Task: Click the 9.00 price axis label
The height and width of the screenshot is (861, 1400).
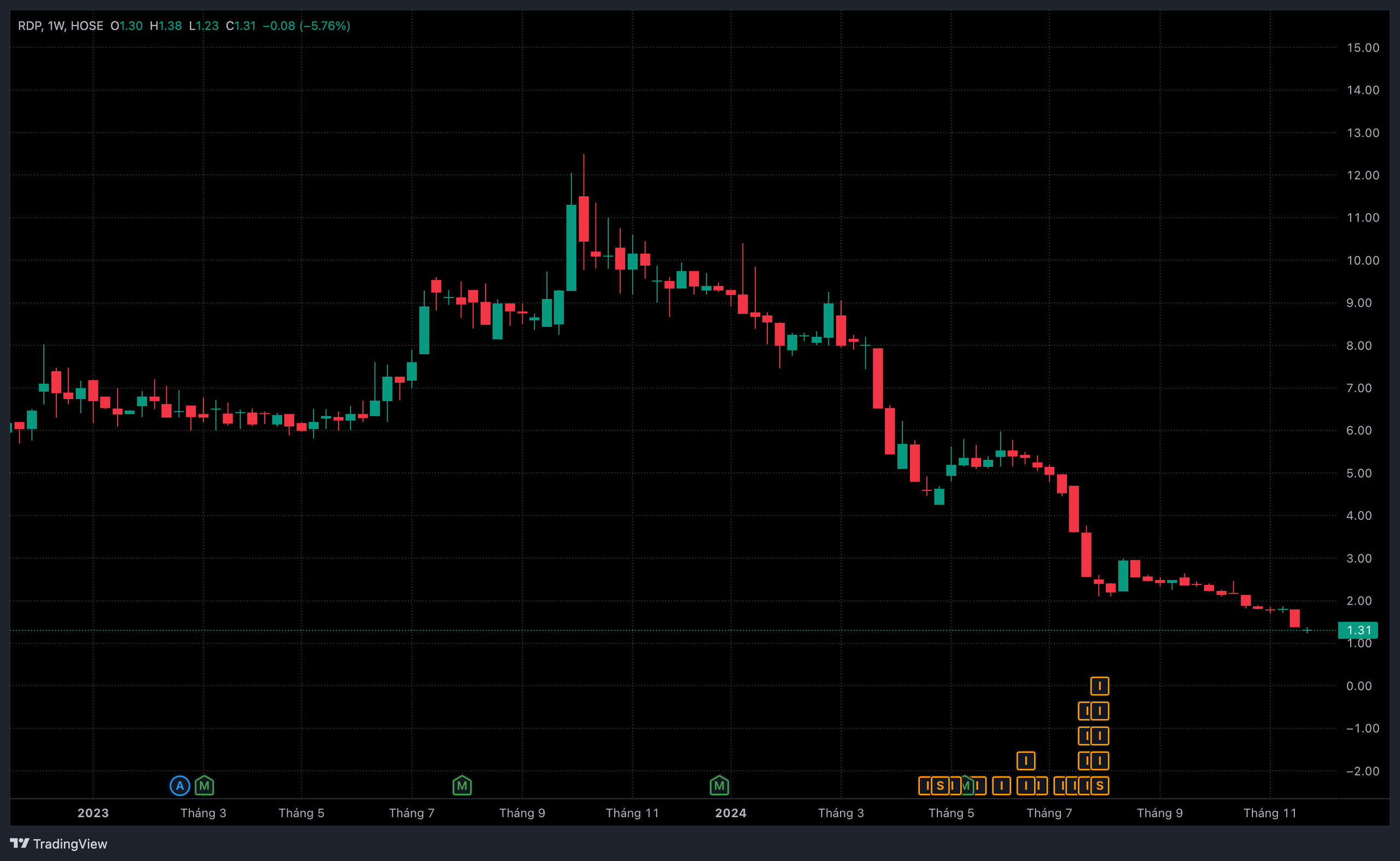Action: point(1359,303)
